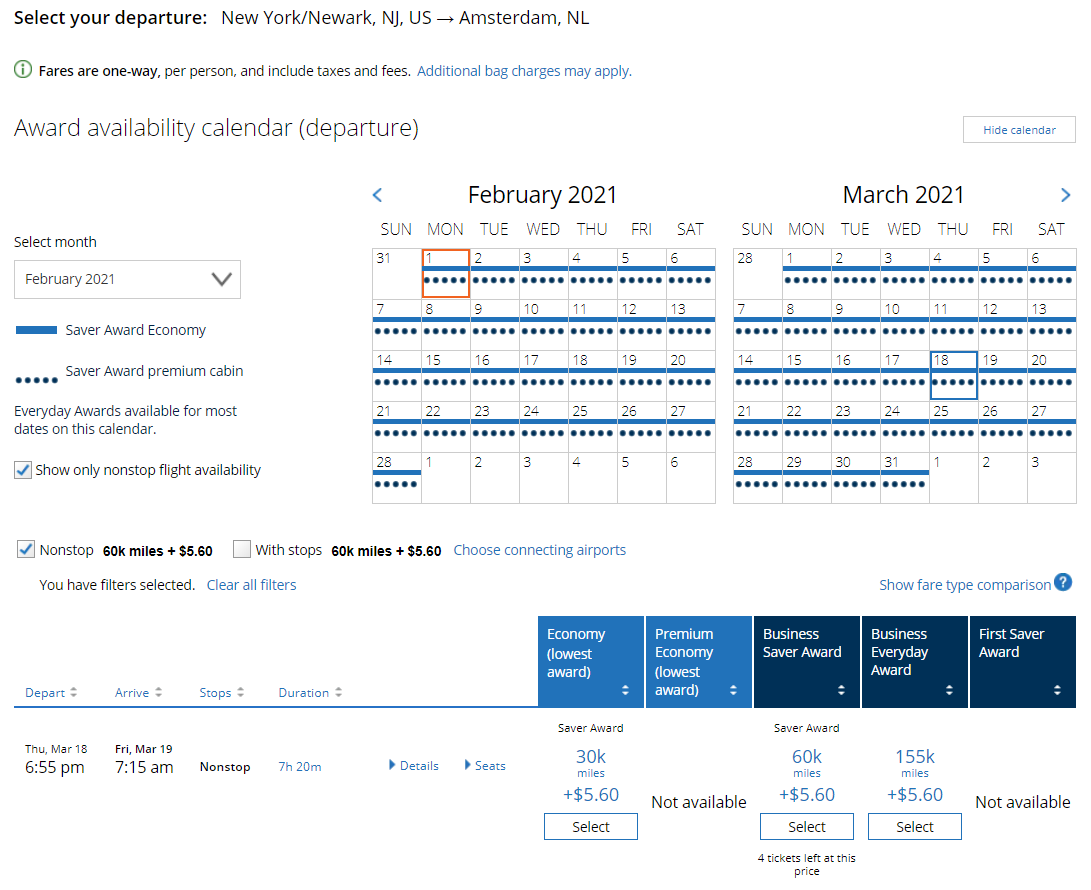Go to next month with right chevron

(x=1065, y=195)
